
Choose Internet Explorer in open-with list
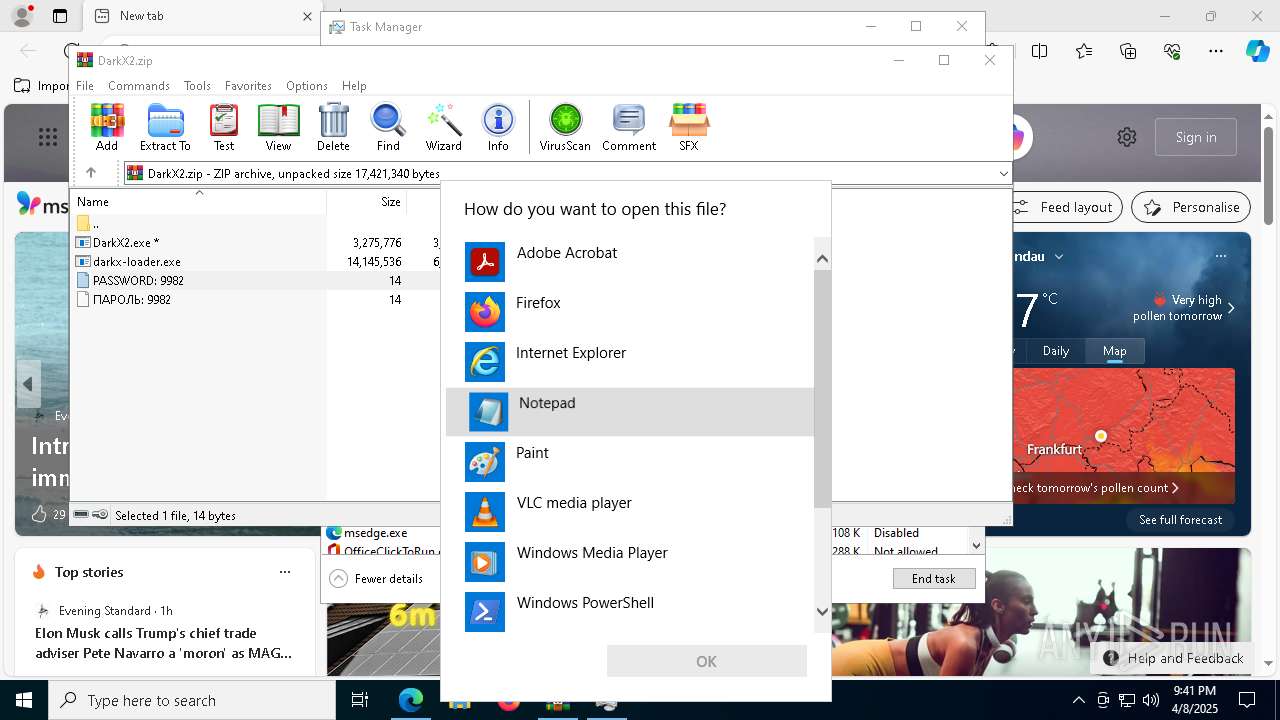[x=630, y=362]
